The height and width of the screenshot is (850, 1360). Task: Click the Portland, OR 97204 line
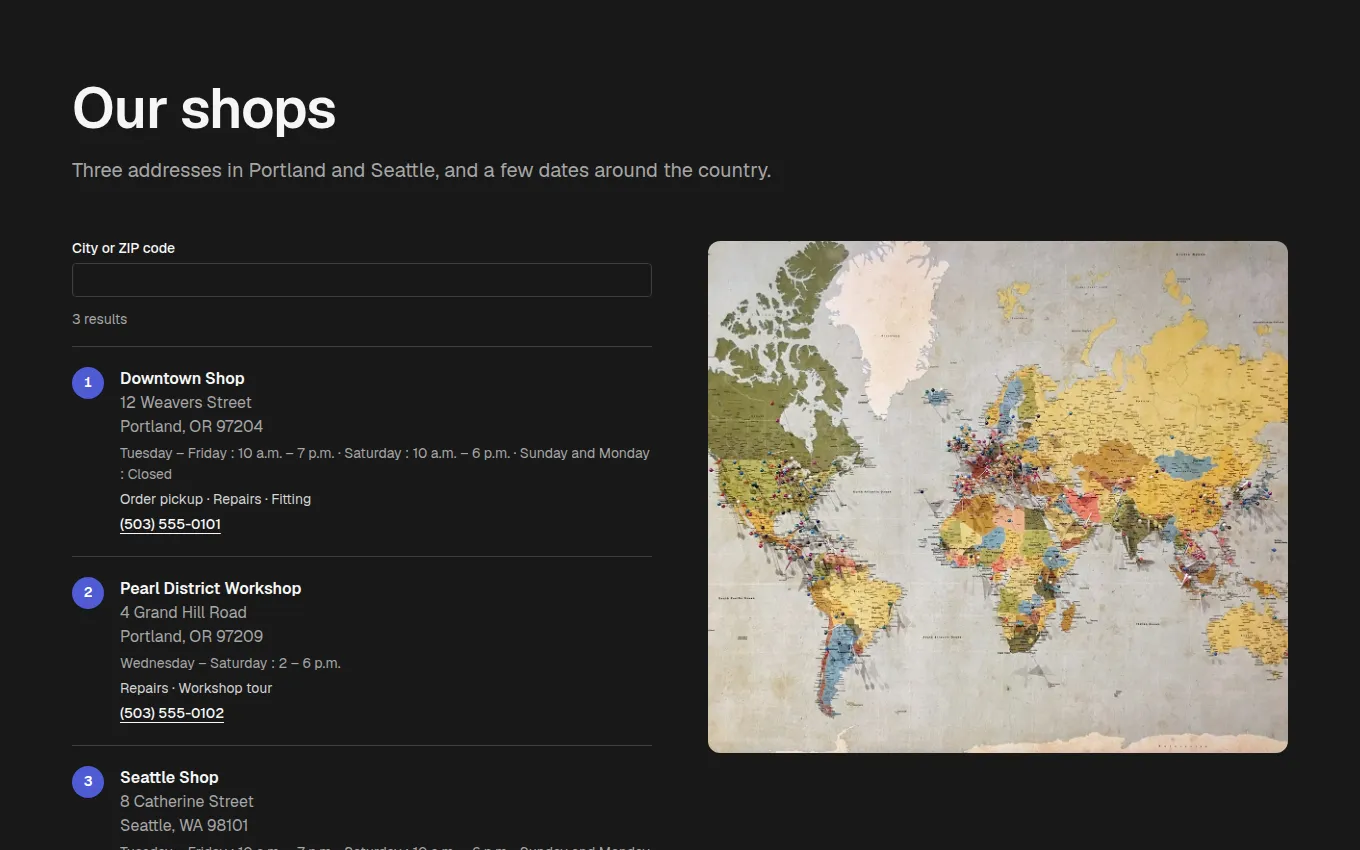coord(192,426)
